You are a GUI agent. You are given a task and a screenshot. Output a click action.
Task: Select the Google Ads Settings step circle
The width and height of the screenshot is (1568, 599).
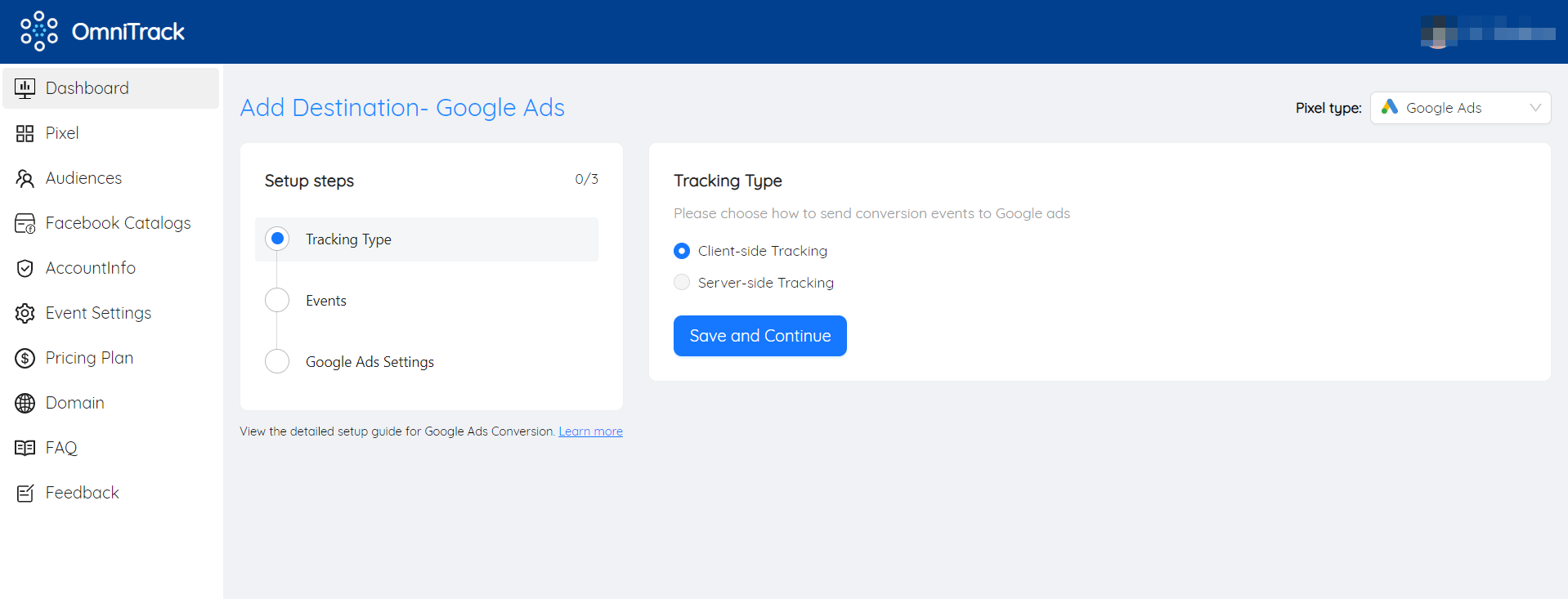click(x=277, y=361)
